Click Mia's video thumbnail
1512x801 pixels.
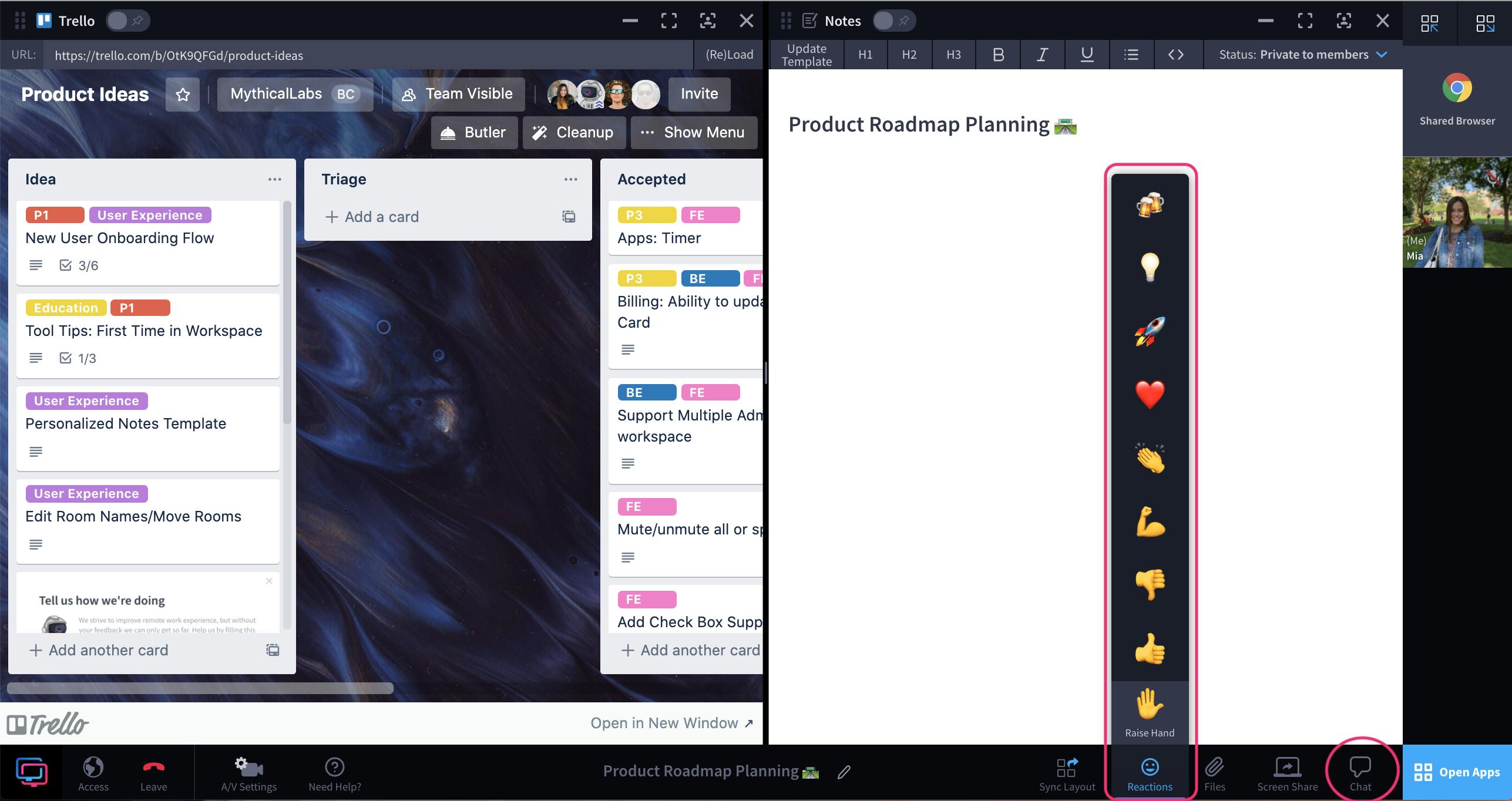(1457, 213)
